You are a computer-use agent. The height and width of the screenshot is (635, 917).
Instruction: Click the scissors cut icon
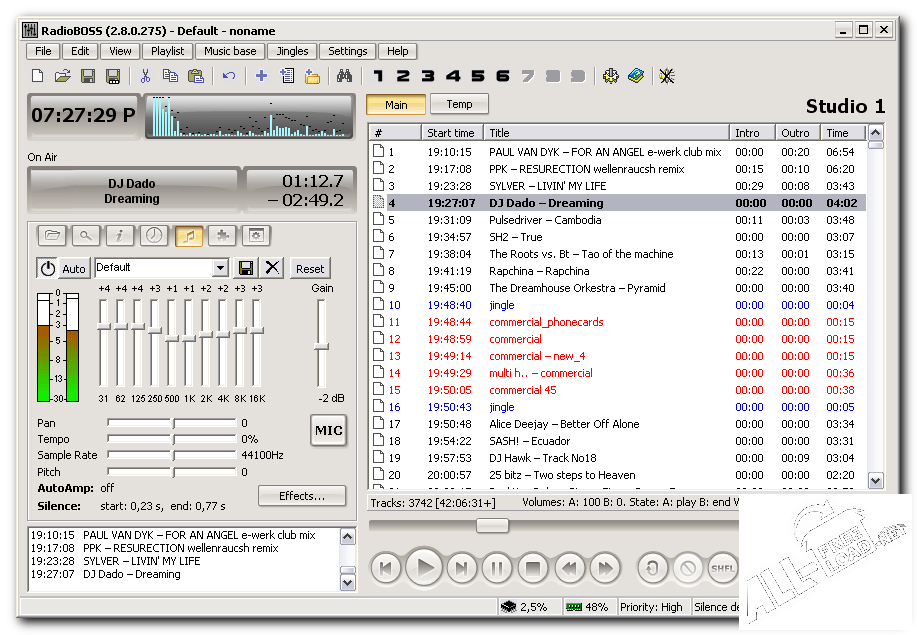coord(145,76)
